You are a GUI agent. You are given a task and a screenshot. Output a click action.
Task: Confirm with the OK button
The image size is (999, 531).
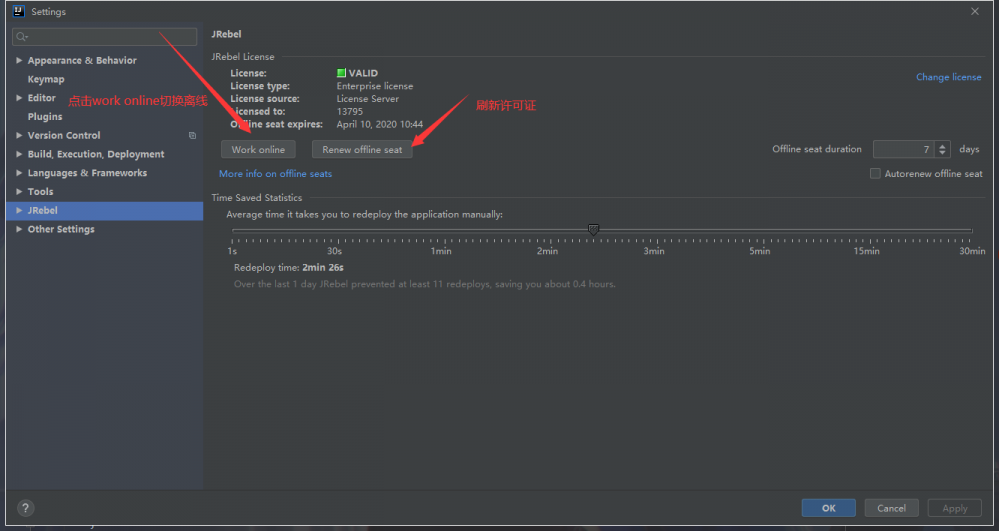click(x=828, y=508)
